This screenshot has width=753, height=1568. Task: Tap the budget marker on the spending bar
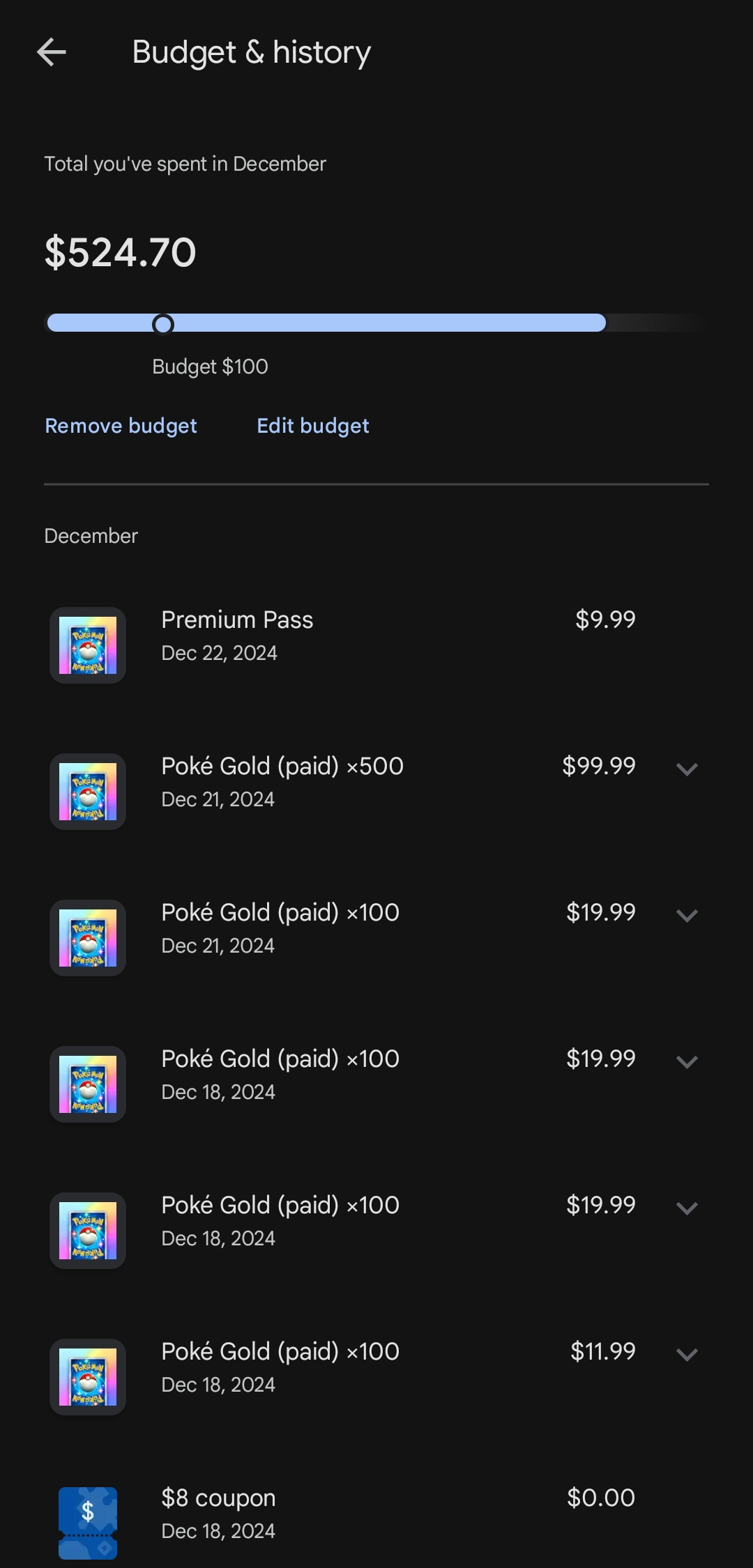pyautogui.click(x=163, y=324)
